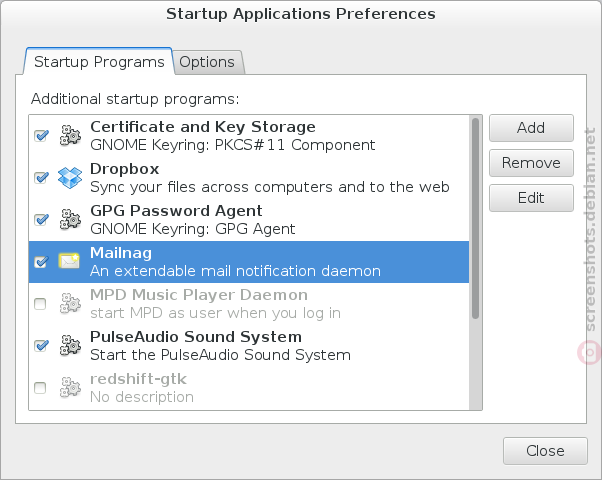
Task: Click the Certificate and Key Storage gears icon
Action: 70,136
